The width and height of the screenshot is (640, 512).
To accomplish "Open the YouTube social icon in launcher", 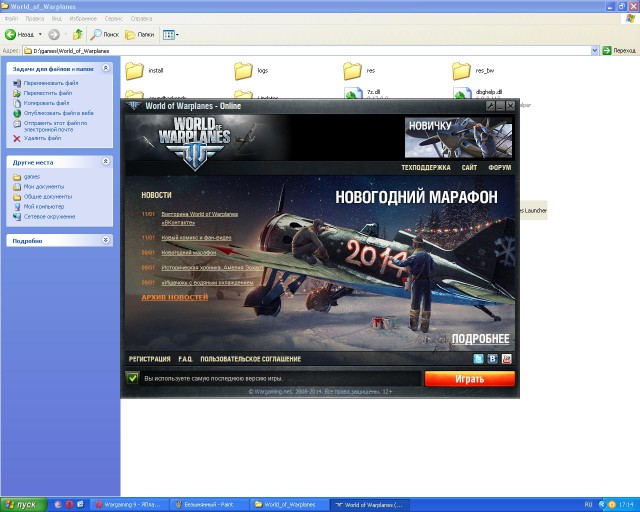I will click(507, 359).
